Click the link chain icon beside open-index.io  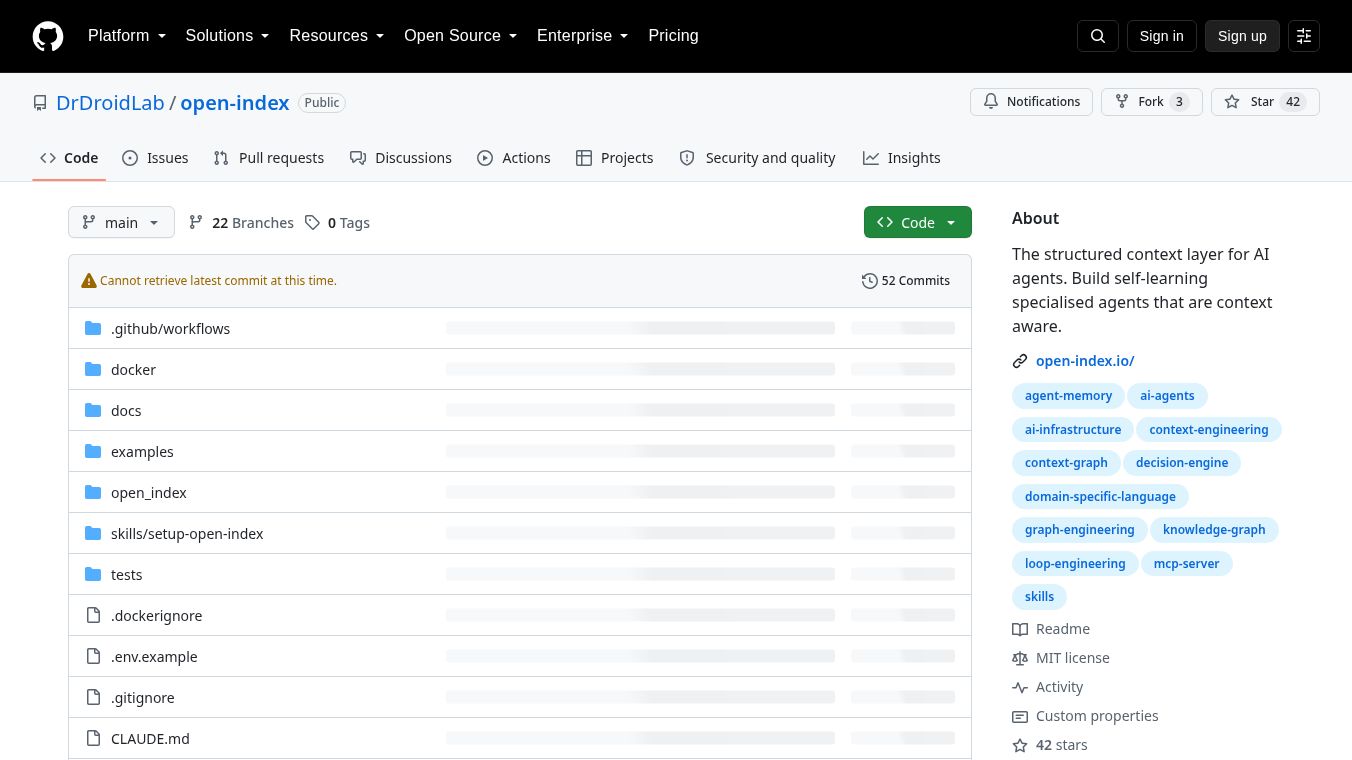pos(1020,361)
